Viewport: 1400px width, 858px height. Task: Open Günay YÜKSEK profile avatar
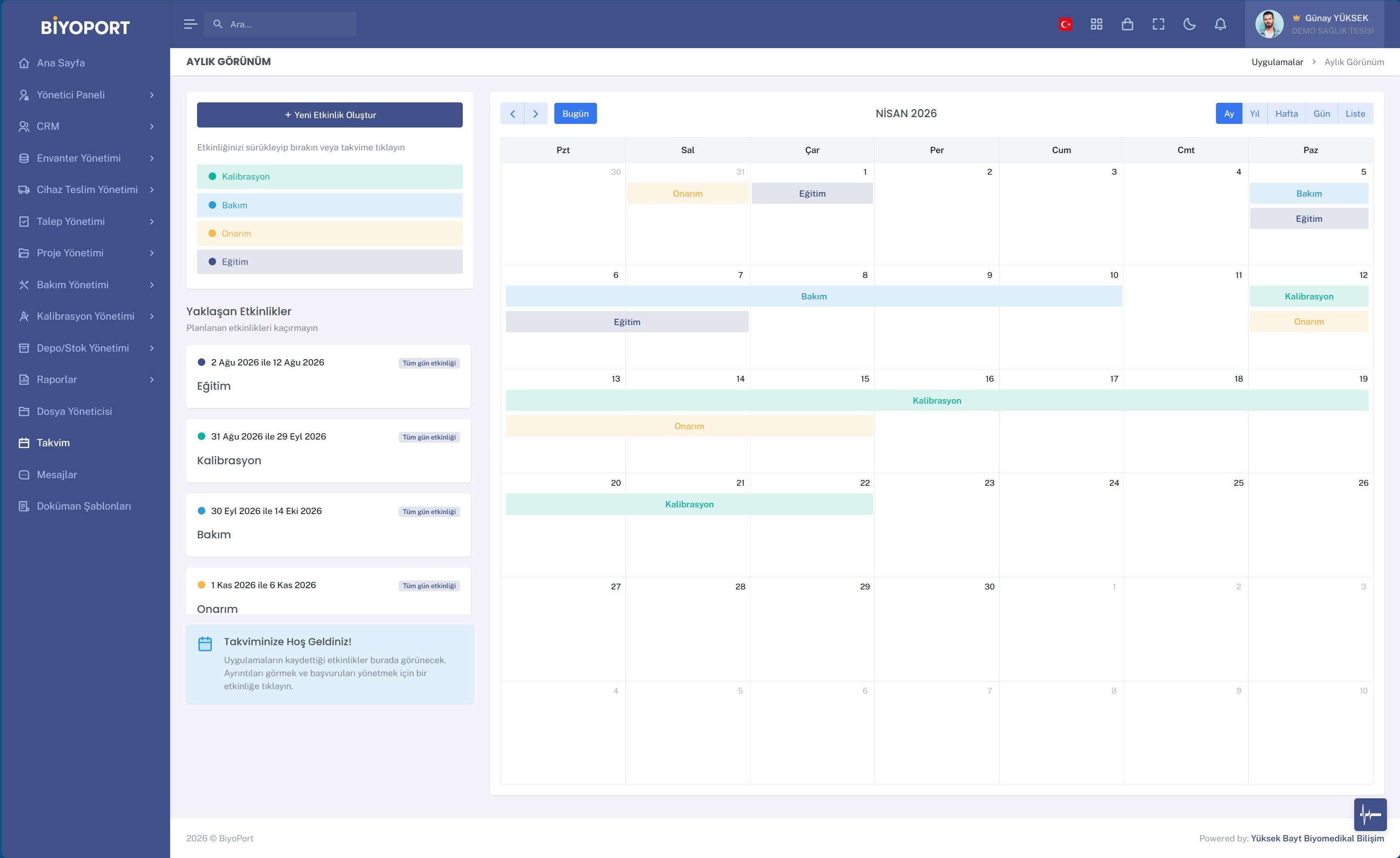tap(1269, 24)
